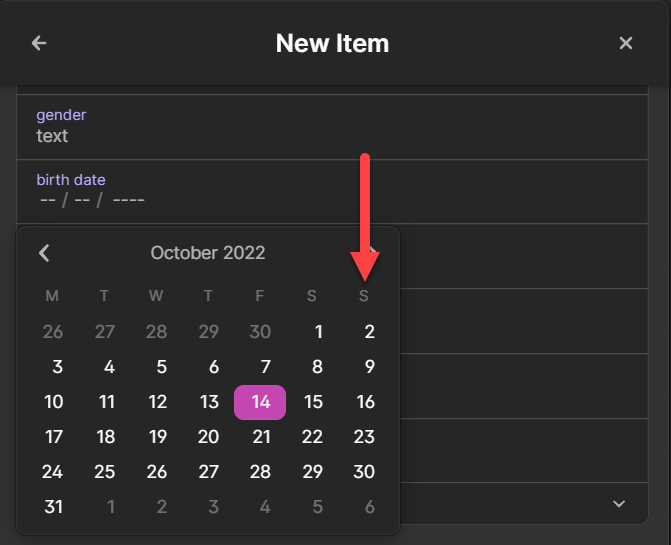Screen dimensions: 671x545
Task: Select October 28 on the calendar
Action: pyautogui.click(x=260, y=472)
